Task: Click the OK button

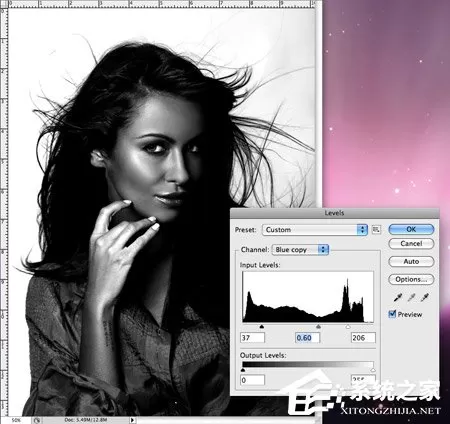Action: tap(411, 229)
